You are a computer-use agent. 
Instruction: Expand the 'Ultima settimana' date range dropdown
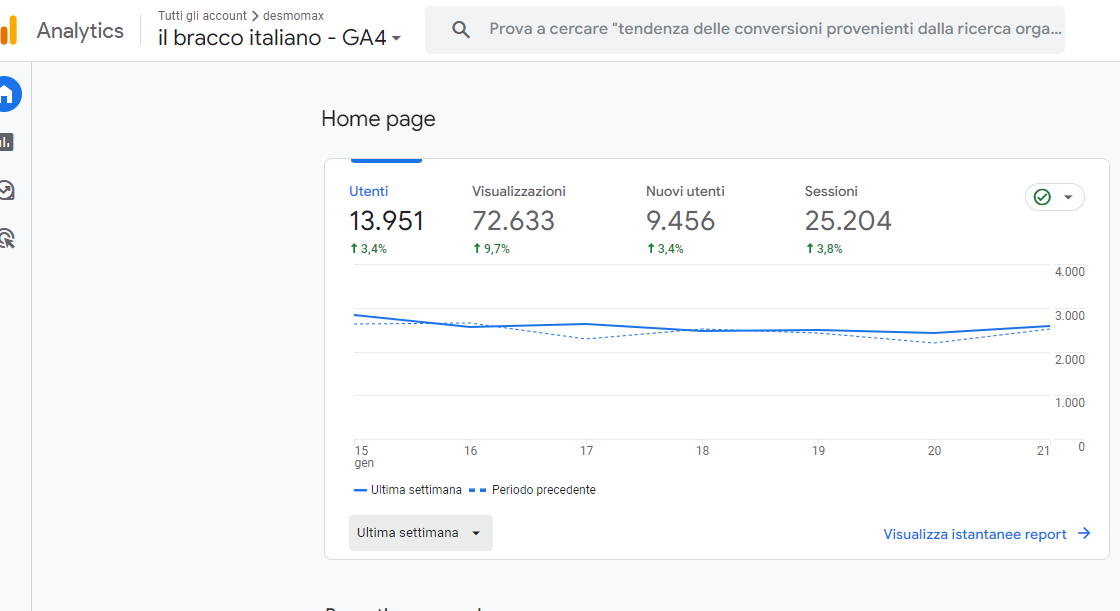coord(420,533)
